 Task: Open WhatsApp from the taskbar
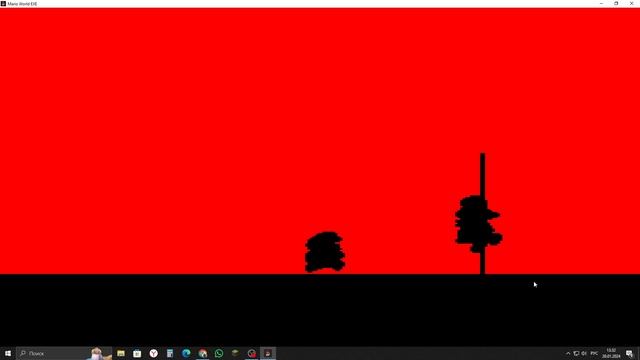[x=219, y=353]
